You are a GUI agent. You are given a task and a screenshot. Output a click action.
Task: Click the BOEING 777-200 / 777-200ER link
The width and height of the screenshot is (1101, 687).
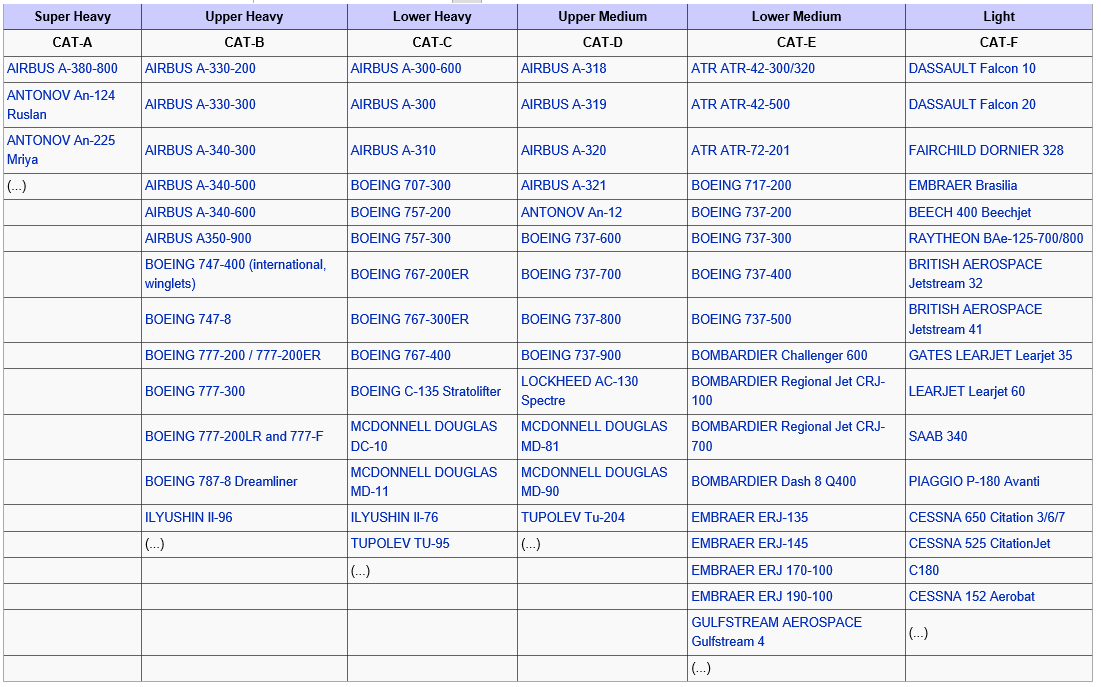pos(233,355)
